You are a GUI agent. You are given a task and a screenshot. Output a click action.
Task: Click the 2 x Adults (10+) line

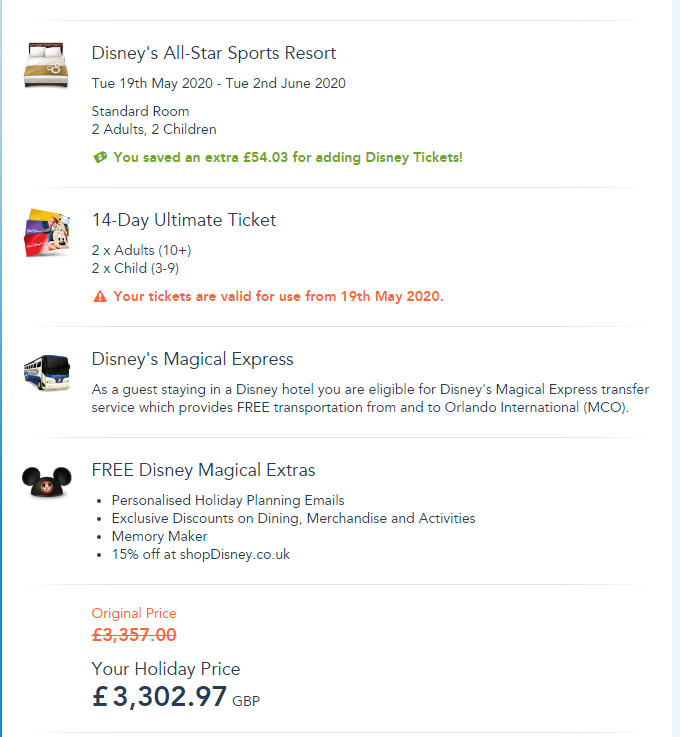coord(141,250)
